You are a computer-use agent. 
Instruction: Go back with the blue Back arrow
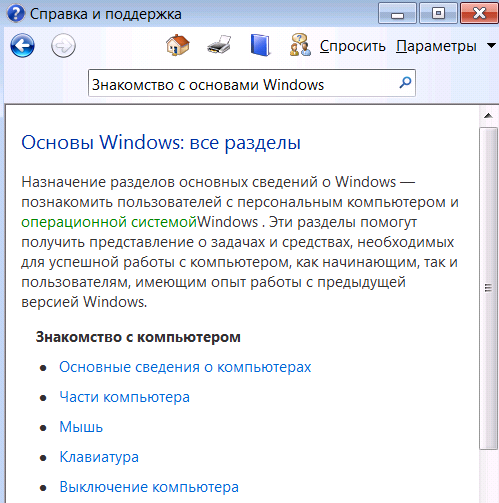coord(22,45)
